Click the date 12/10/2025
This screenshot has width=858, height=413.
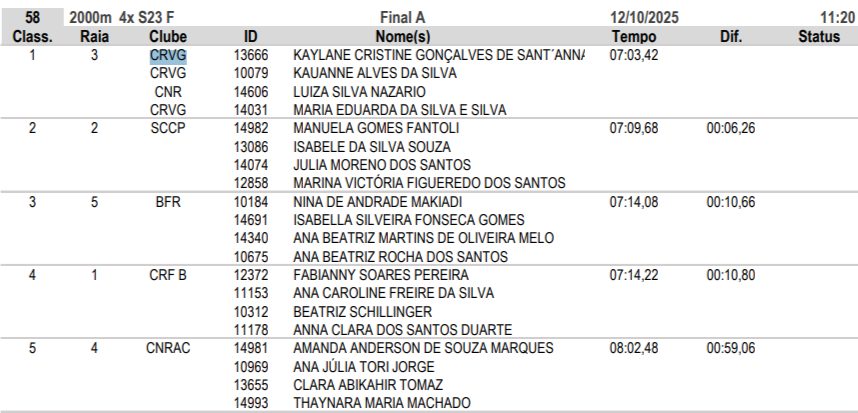(648, 18)
